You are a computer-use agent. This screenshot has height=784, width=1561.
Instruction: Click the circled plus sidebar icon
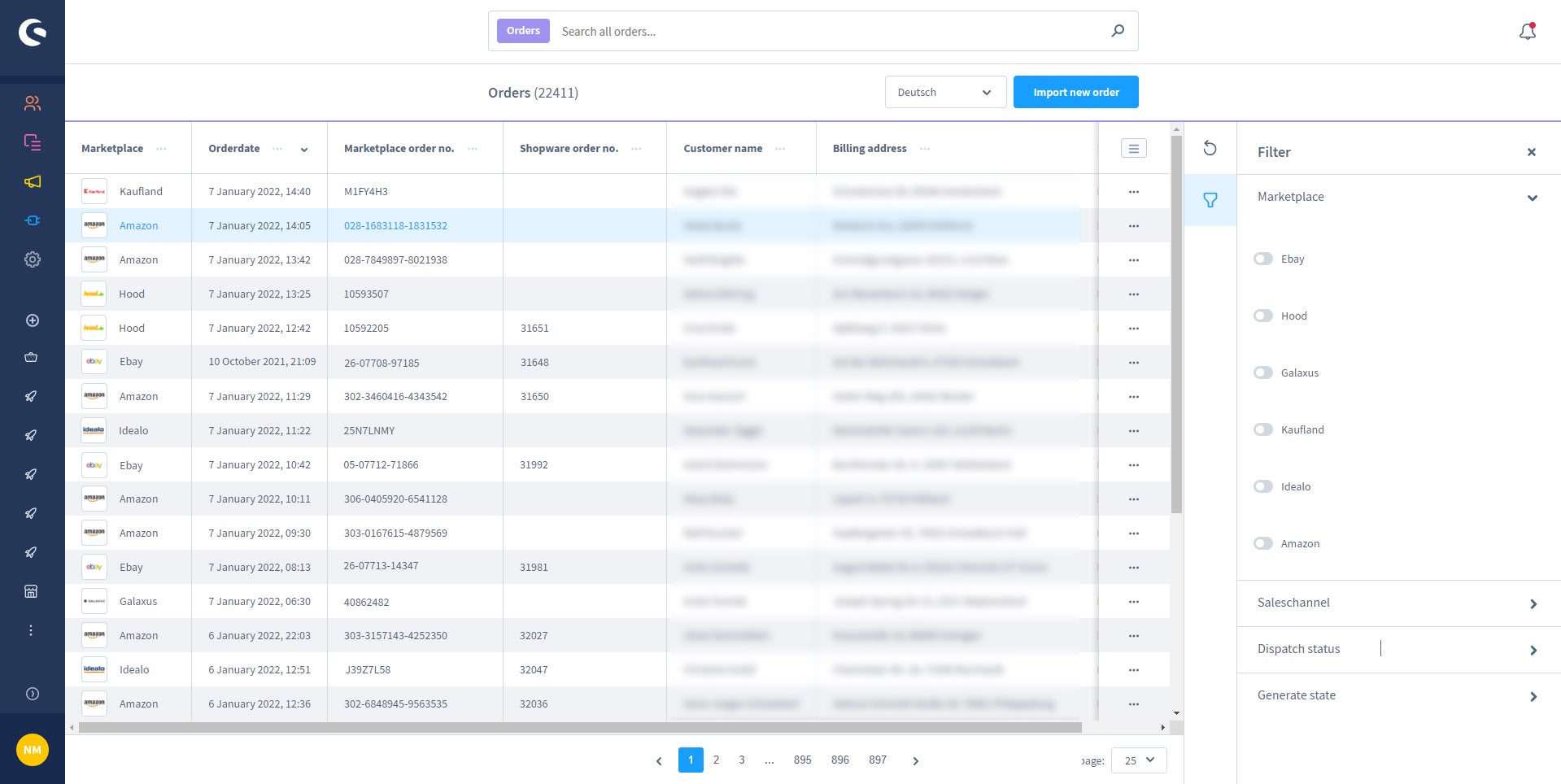click(33, 320)
